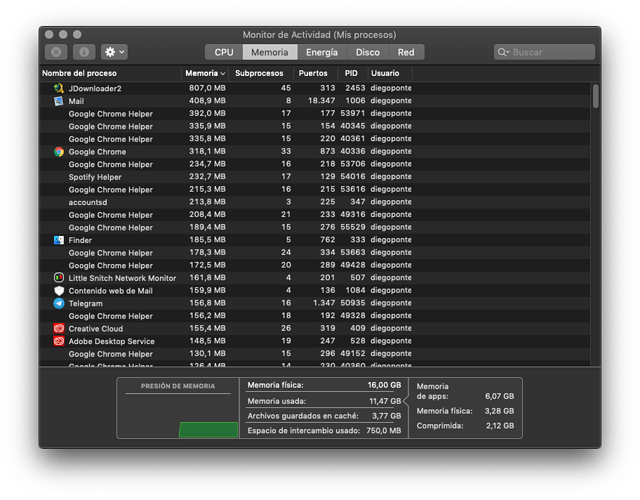This screenshot has height=500, width=640.
Task: Click the process info (i) toolbar button
Action: (84, 52)
